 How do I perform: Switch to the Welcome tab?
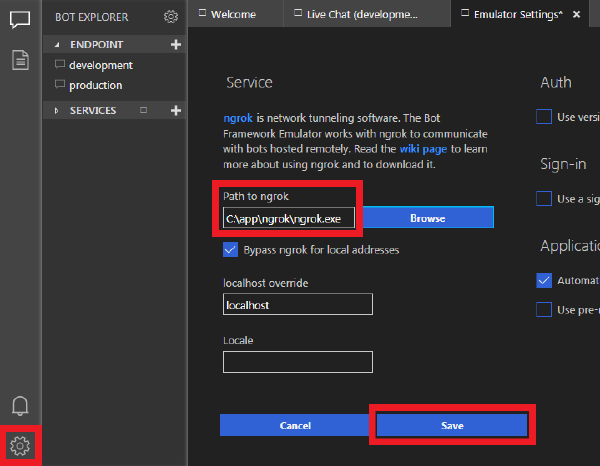tap(233, 14)
